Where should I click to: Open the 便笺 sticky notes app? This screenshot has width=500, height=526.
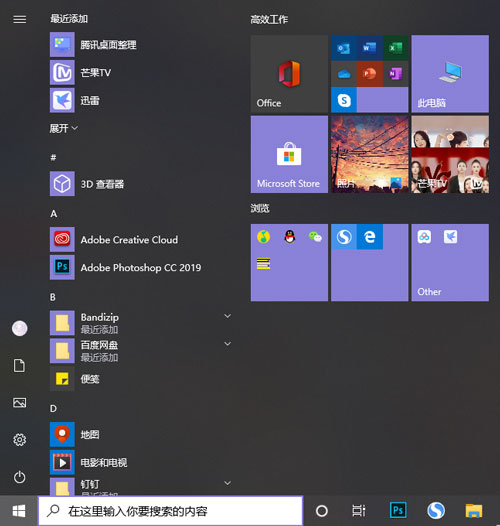coord(139,379)
